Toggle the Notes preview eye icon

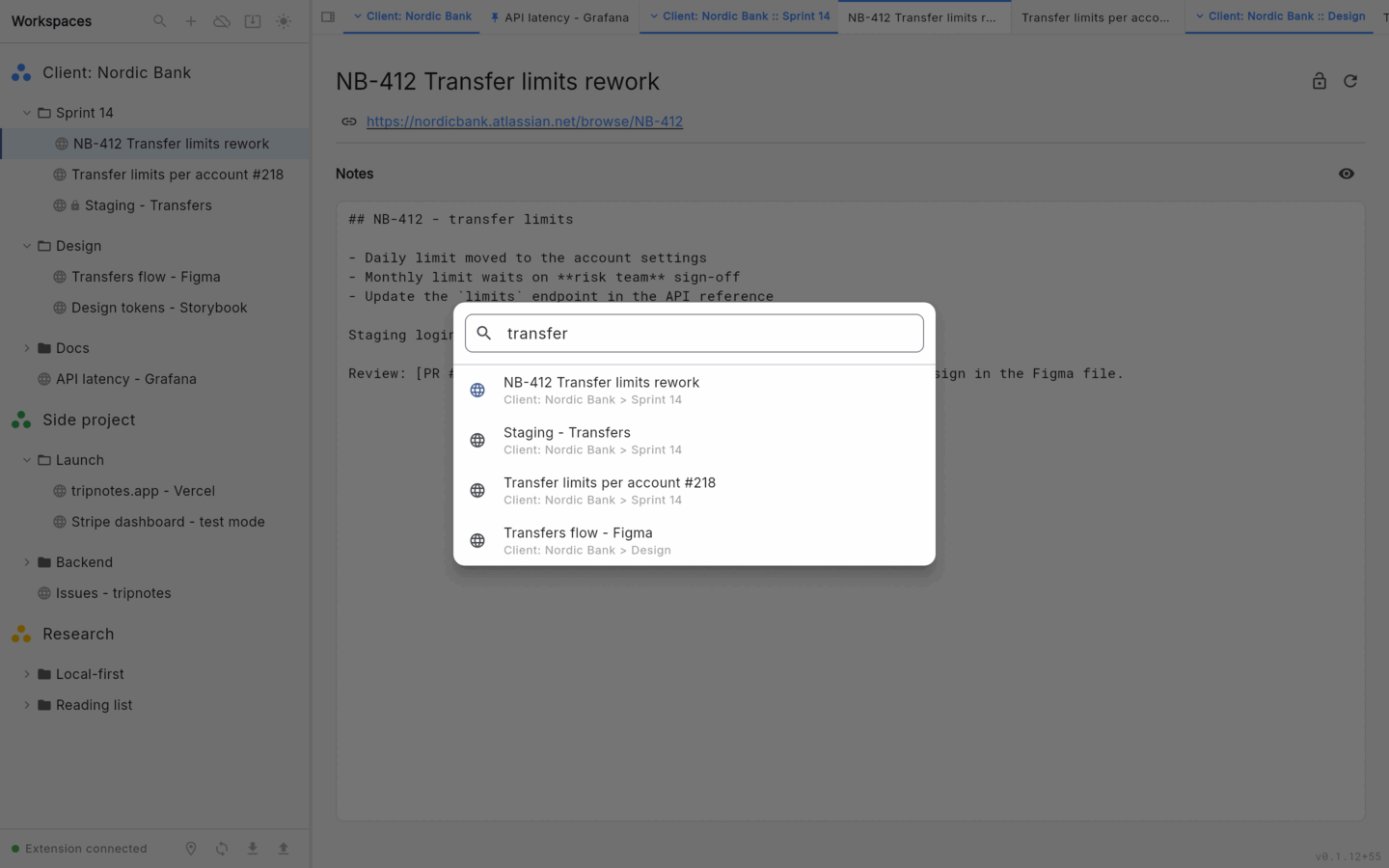coord(1347,174)
